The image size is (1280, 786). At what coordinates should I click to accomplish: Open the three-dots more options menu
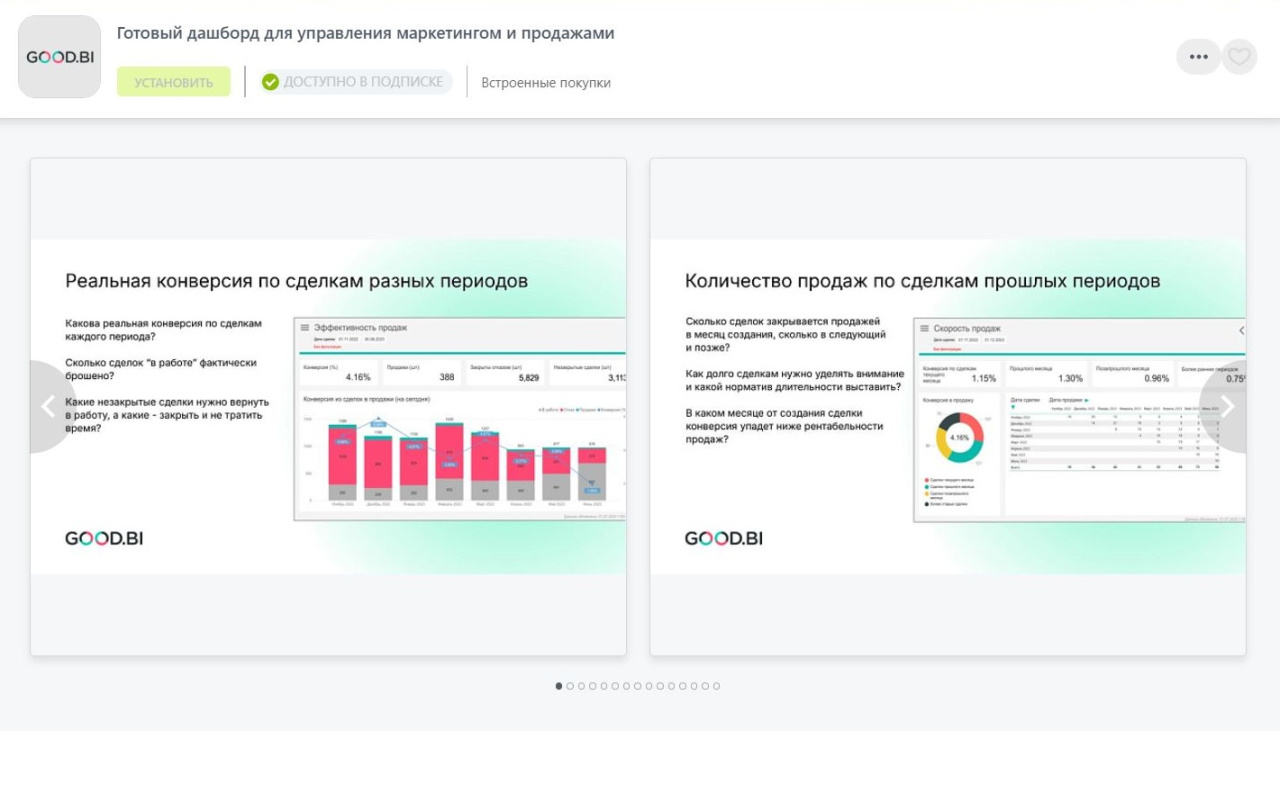coord(1198,57)
